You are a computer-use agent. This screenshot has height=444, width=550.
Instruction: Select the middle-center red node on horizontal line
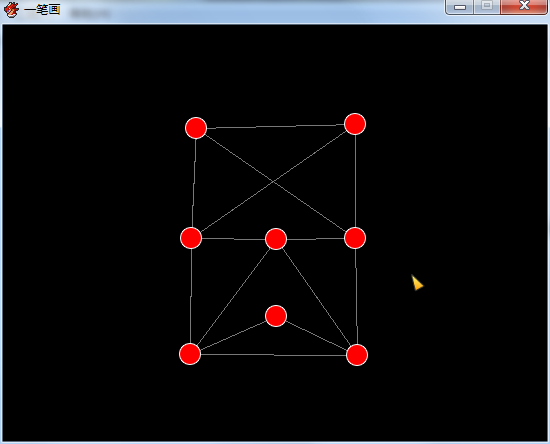click(x=276, y=239)
